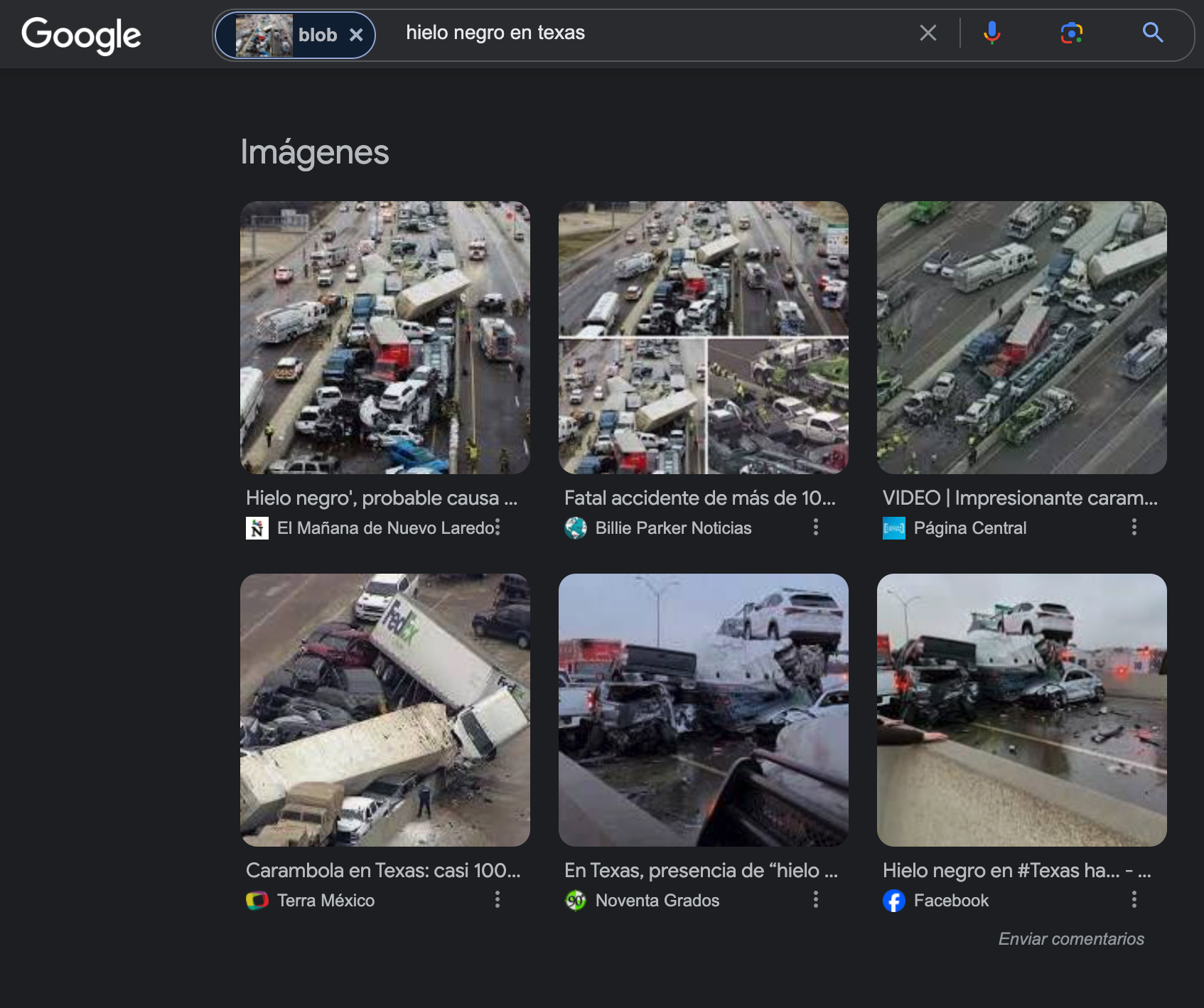Screen dimensions: 1204x1008
Task: Open the FedEx truck pileup thumbnail
Action: pyautogui.click(x=385, y=709)
